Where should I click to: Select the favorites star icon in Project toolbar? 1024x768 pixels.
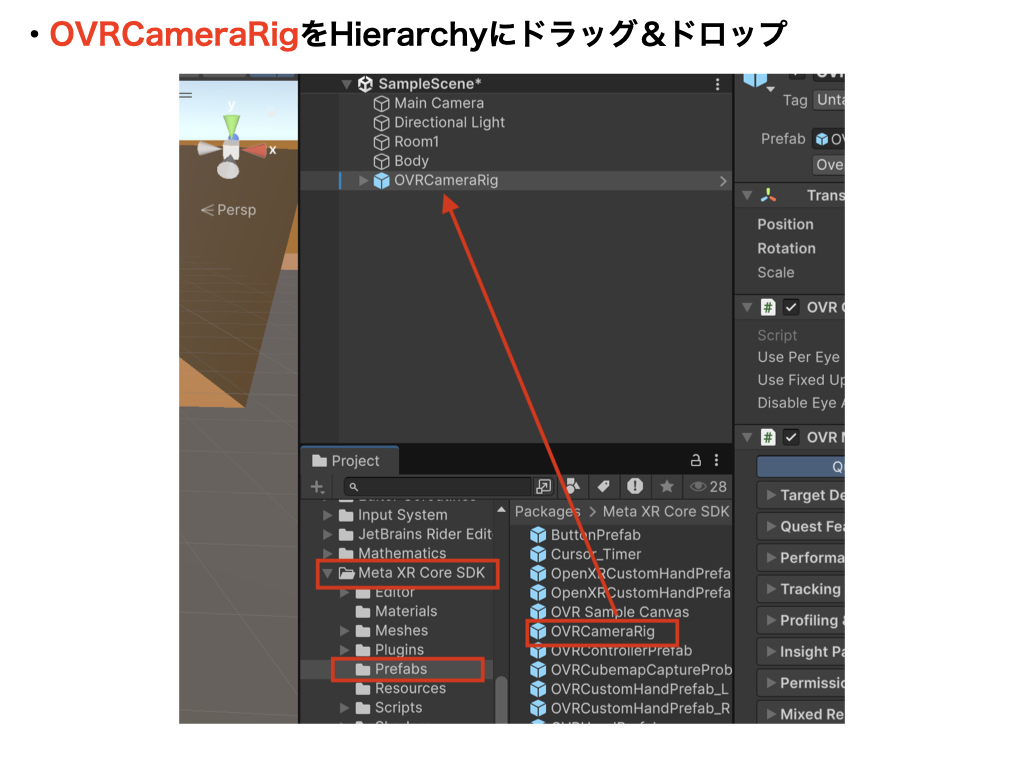coord(666,487)
